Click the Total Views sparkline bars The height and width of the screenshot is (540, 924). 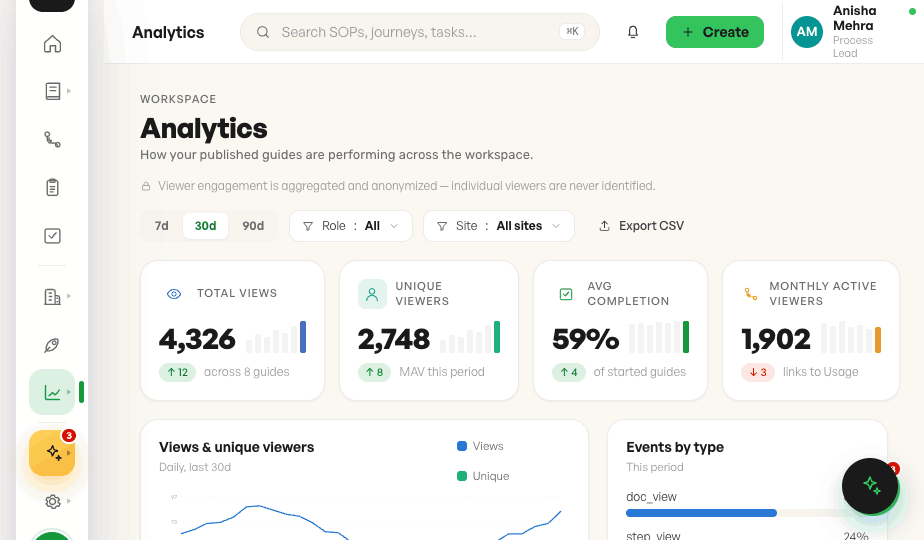[x=276, y=337]
